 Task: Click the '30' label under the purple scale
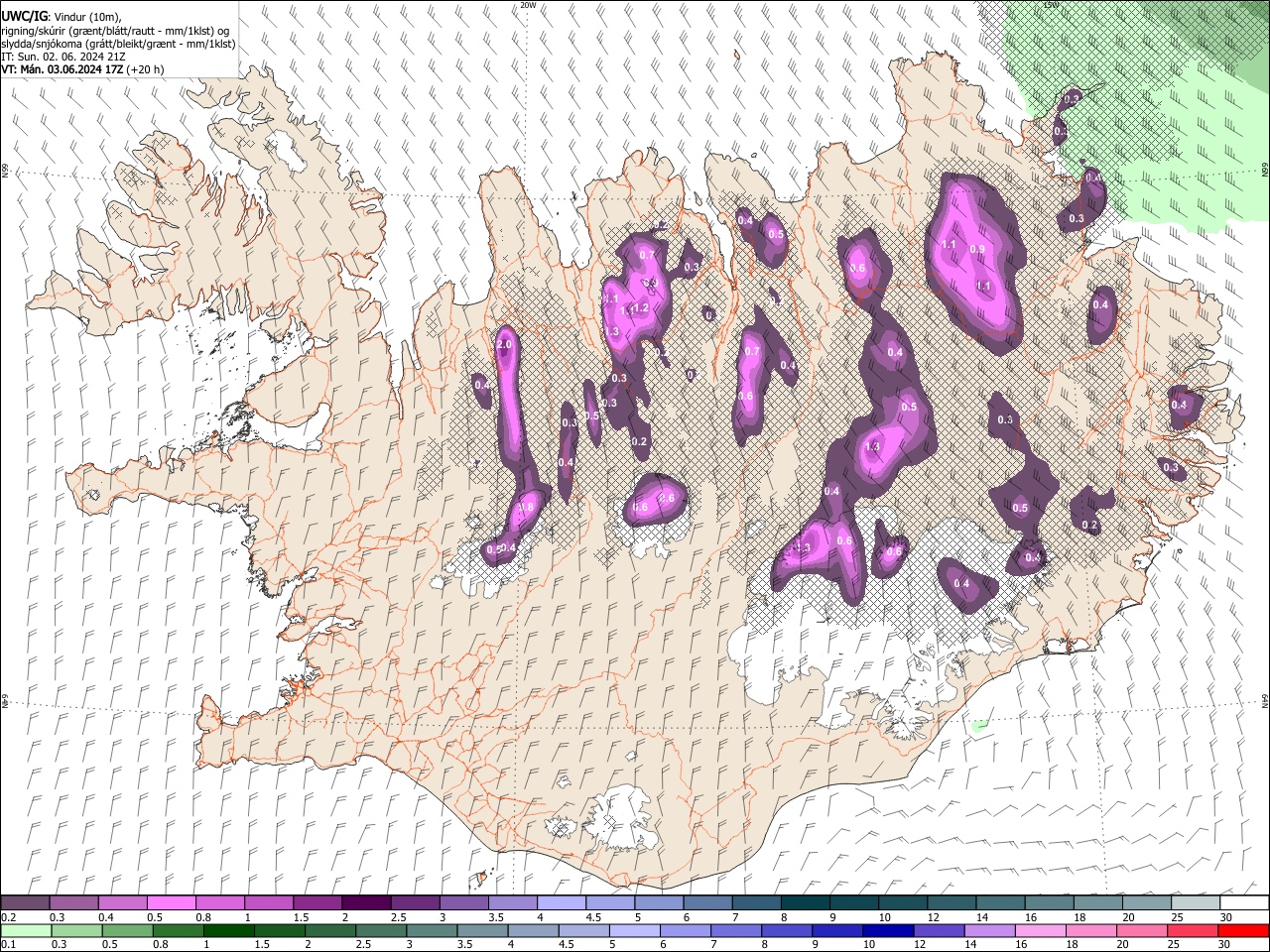tap(1226, 917)
